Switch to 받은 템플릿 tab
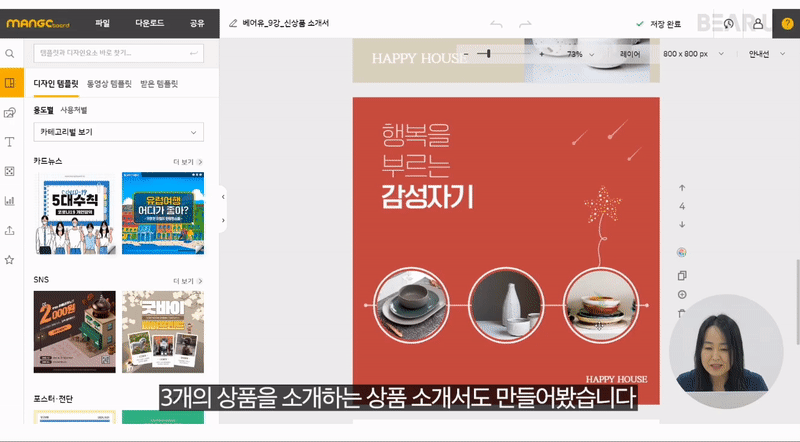 (x=159, y=84)
